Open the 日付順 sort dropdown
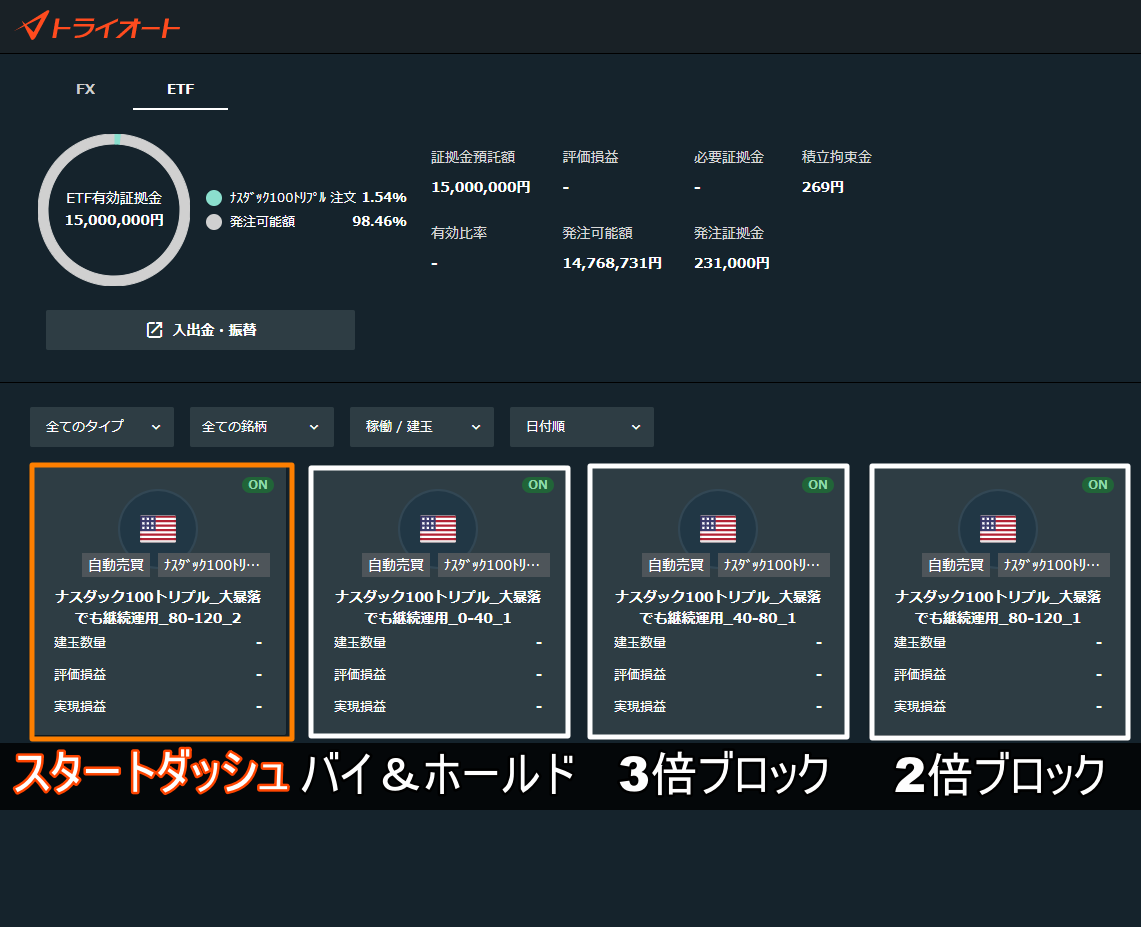The height and width of the screenshot is (927, 1141). point(582,426)
